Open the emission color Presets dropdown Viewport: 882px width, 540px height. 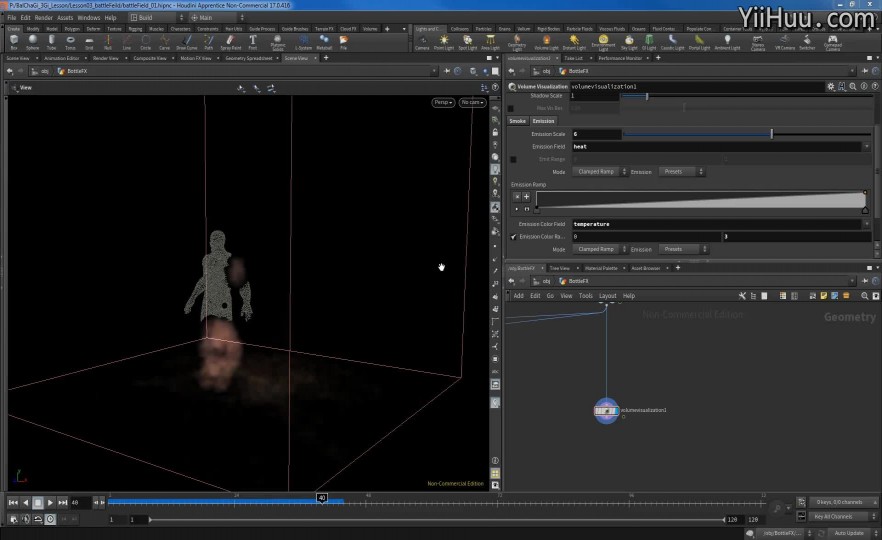(683, 249)
